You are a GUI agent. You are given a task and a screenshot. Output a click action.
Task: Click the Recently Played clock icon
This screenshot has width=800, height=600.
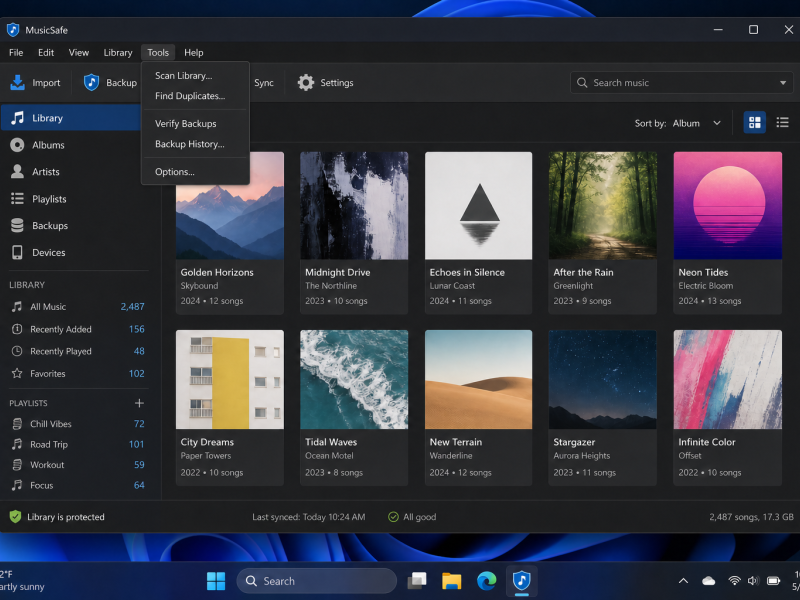17,351
